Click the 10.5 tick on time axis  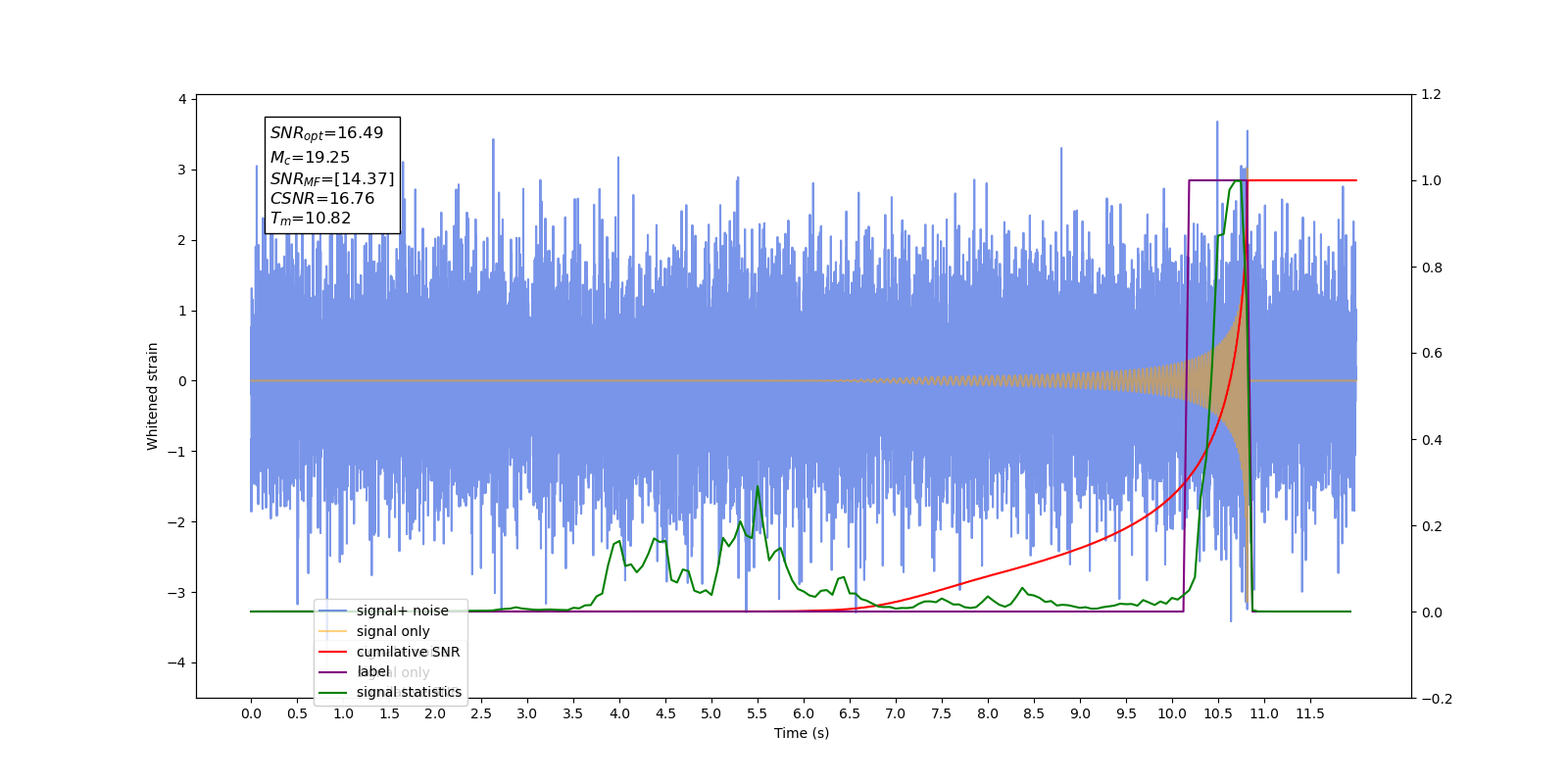(x=1218, y=713)
